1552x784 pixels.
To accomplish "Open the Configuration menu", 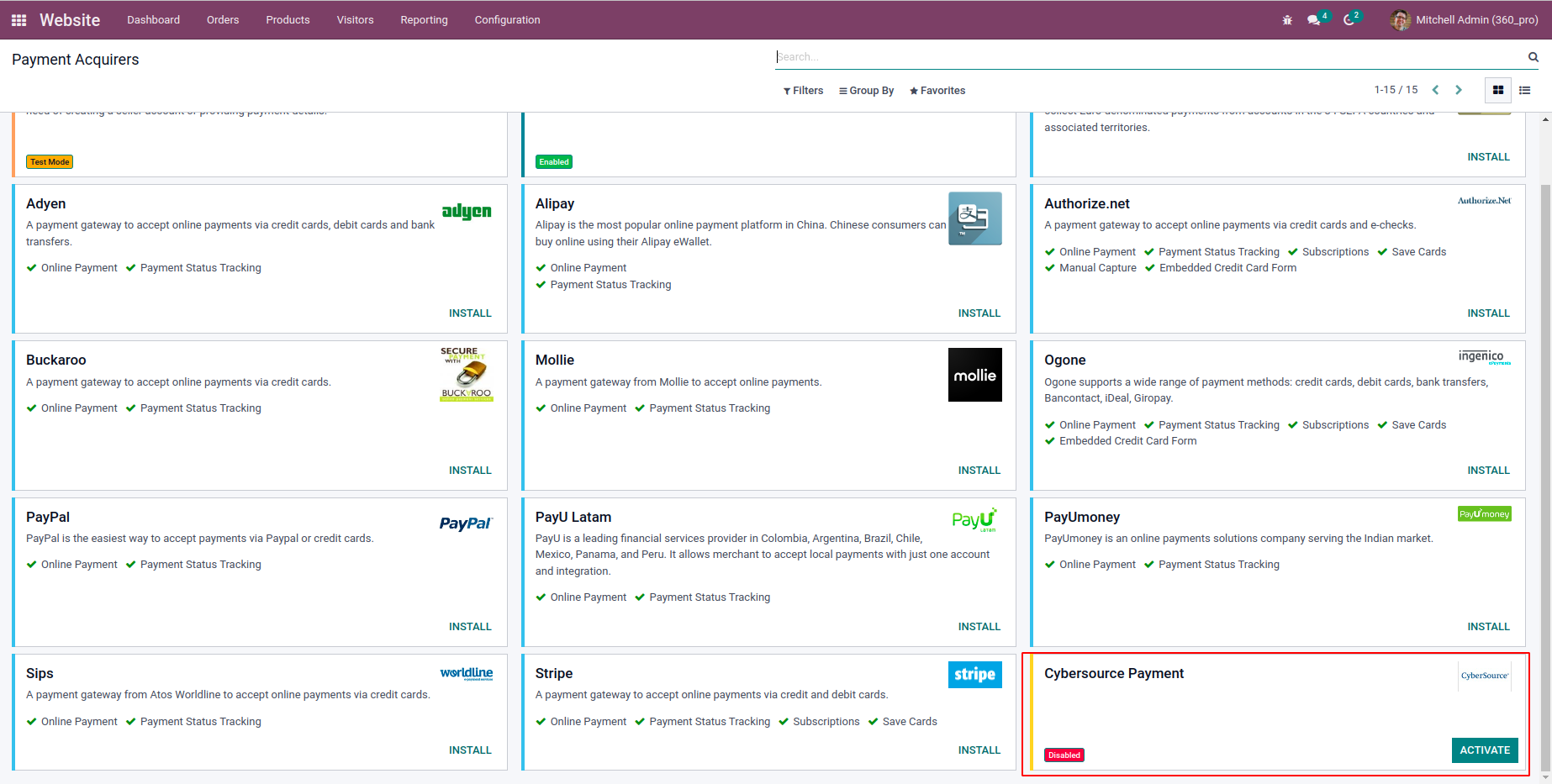I will coord(507,20).
